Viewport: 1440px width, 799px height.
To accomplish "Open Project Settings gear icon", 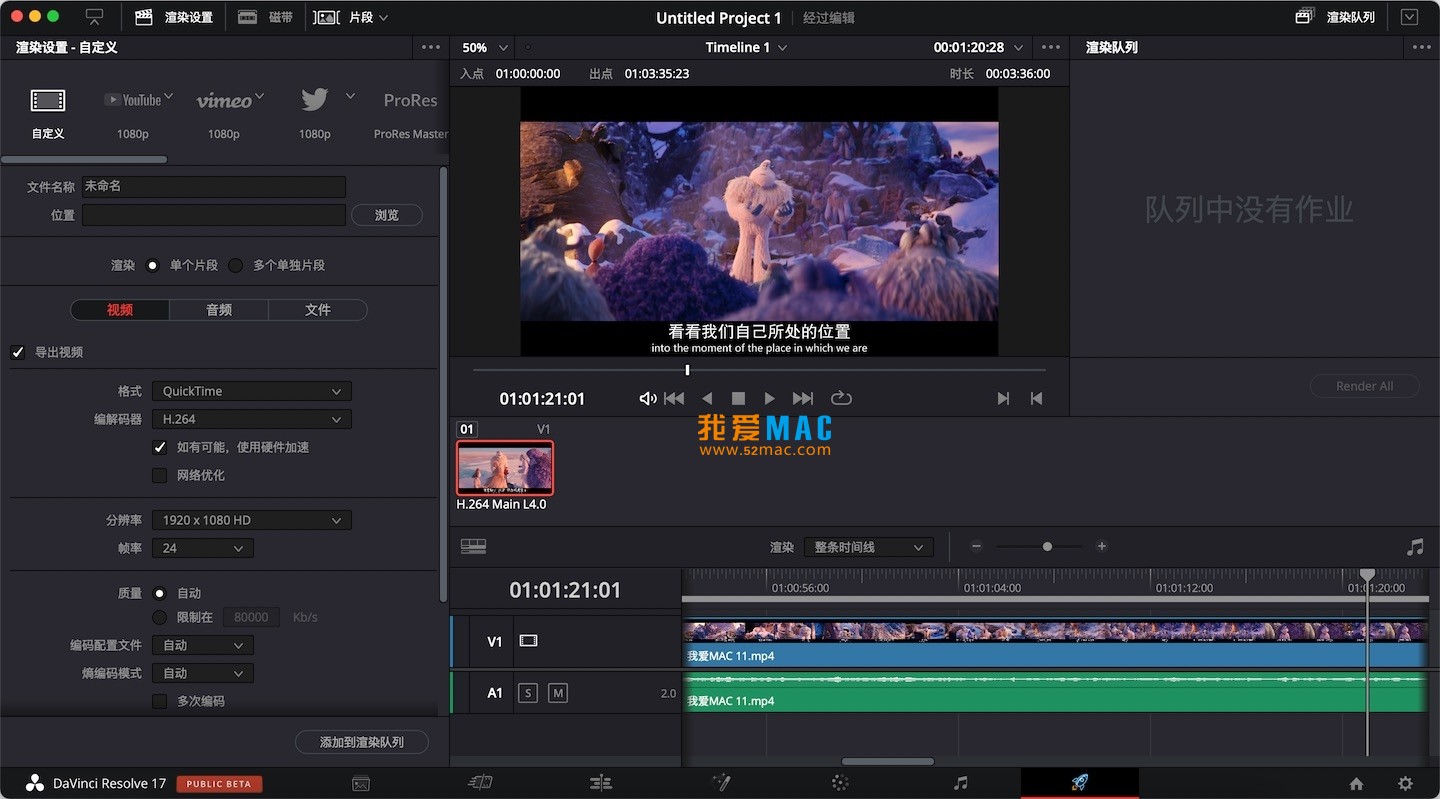I will tap(1405, 784).
